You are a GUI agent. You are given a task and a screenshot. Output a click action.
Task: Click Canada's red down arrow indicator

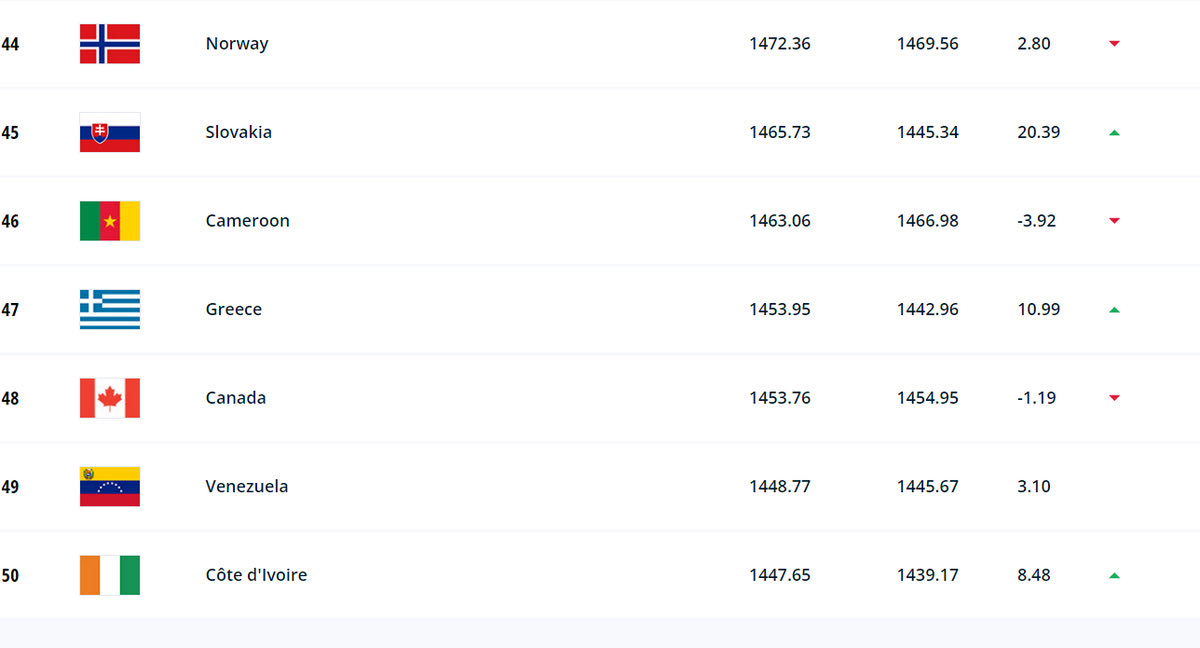click(1114, 398)
